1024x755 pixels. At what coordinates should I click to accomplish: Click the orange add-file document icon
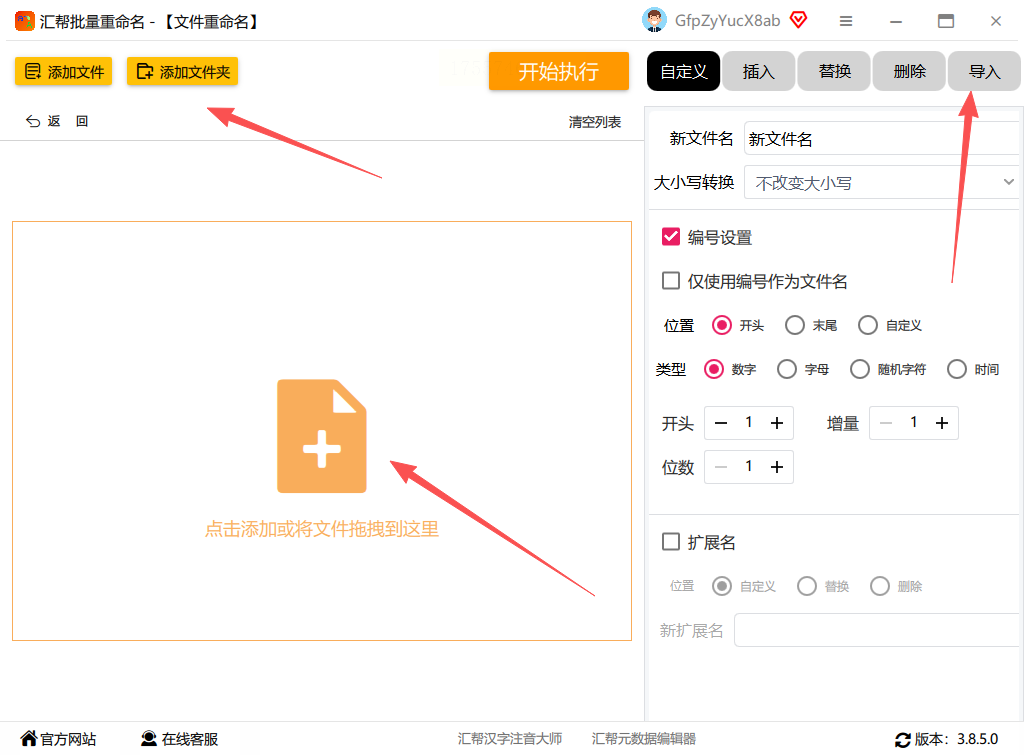321,436
